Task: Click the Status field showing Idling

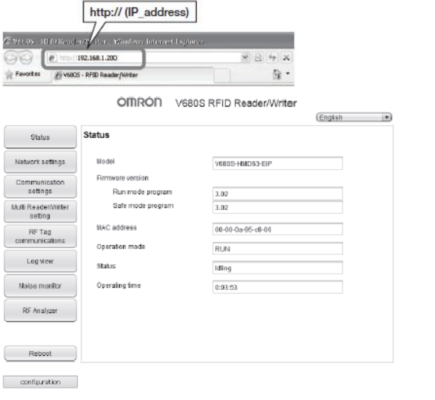Action: point(277,268)
